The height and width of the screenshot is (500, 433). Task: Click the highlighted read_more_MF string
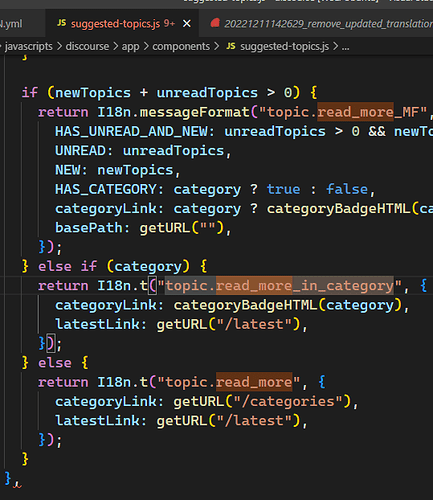(355, 112)
